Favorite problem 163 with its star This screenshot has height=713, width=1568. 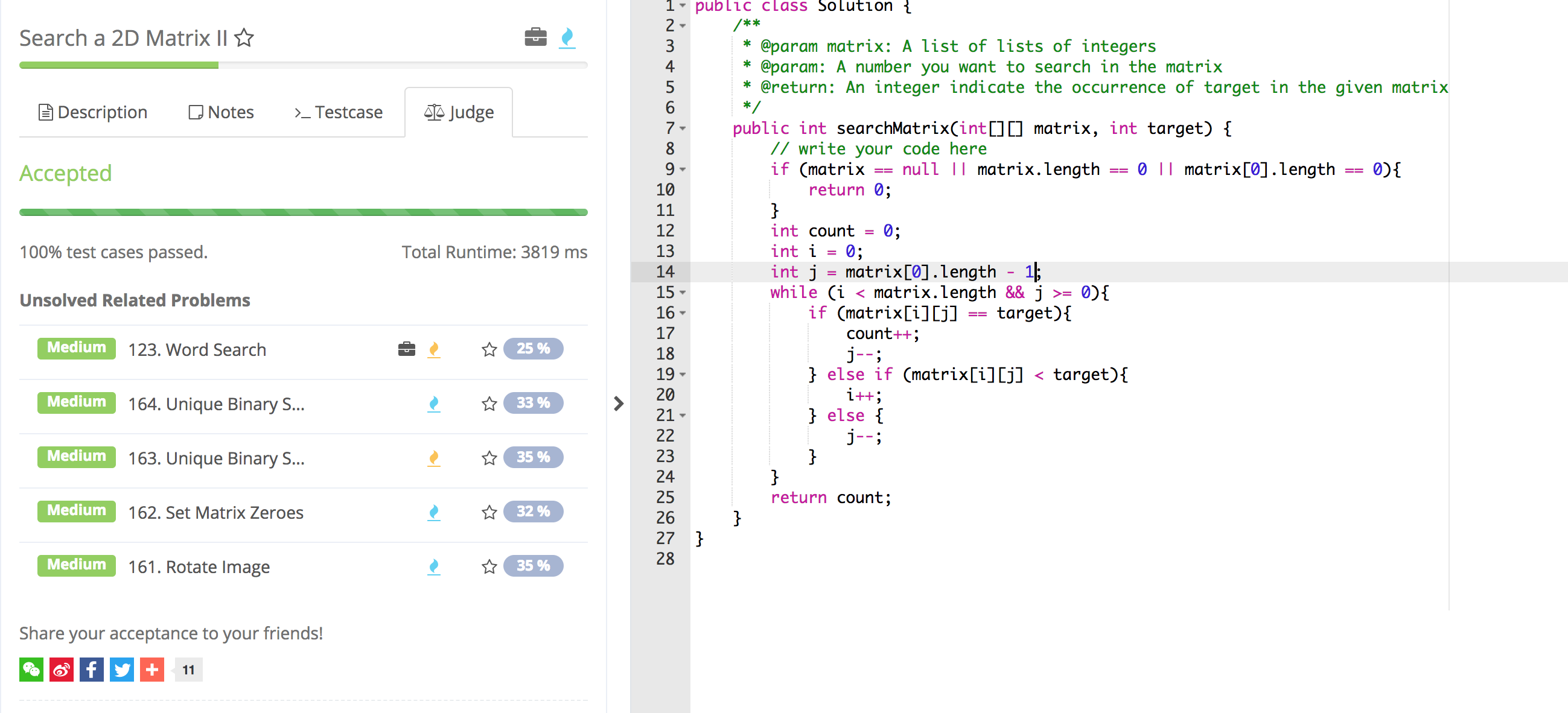(x=489, y=457)
